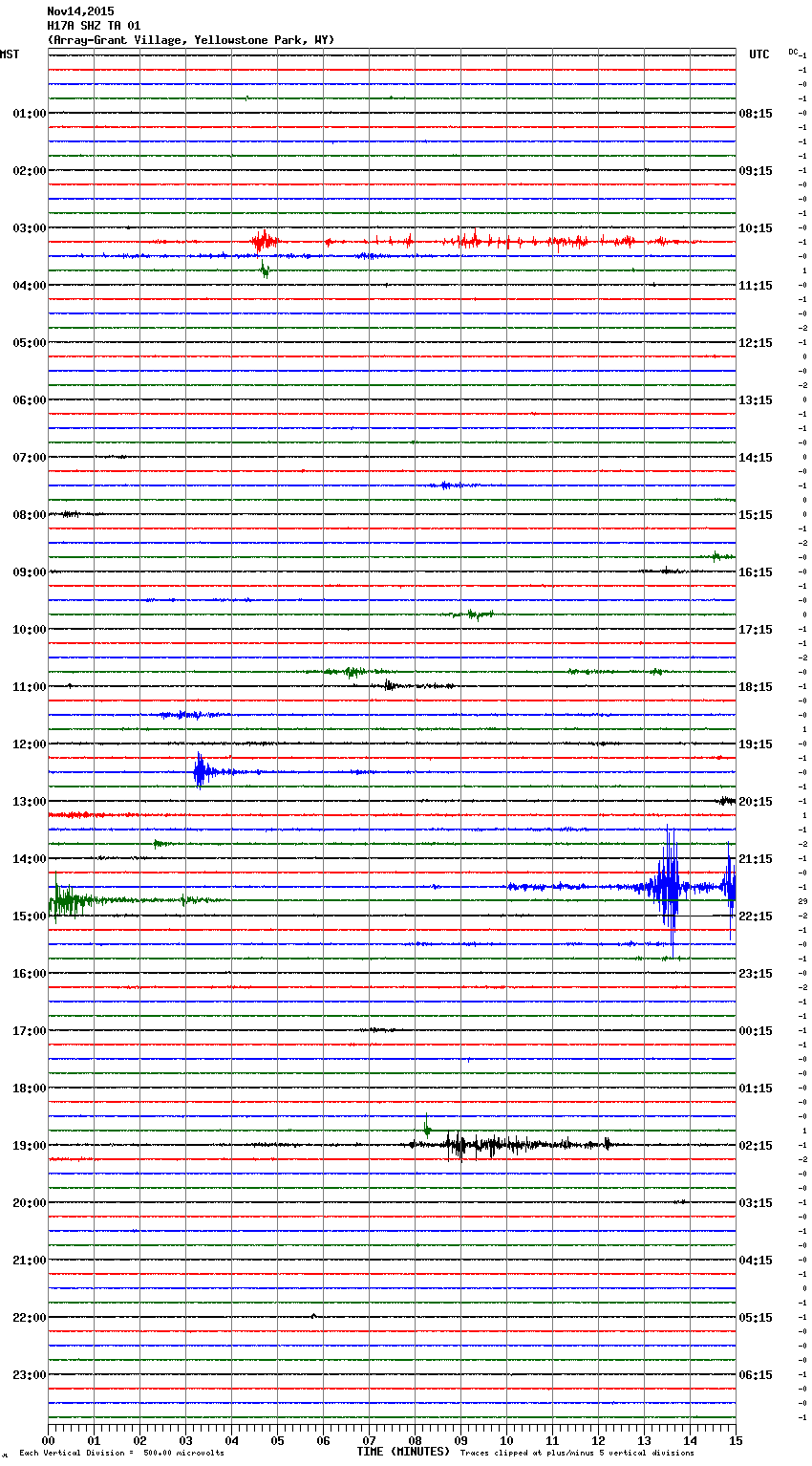
Task: Click the '22:15' UTC time label
Action: (756, 916)
